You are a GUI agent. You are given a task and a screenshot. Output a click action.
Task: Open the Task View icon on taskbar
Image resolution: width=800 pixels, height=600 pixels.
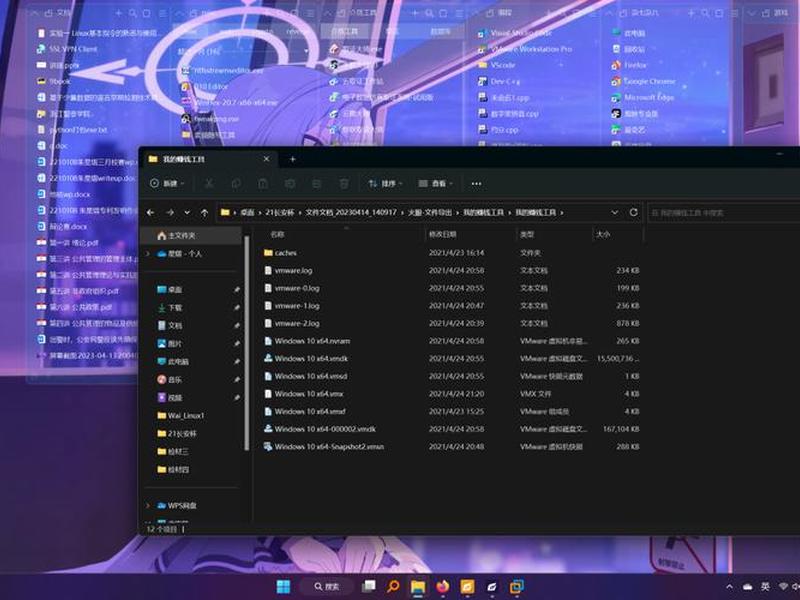(368, 587)
